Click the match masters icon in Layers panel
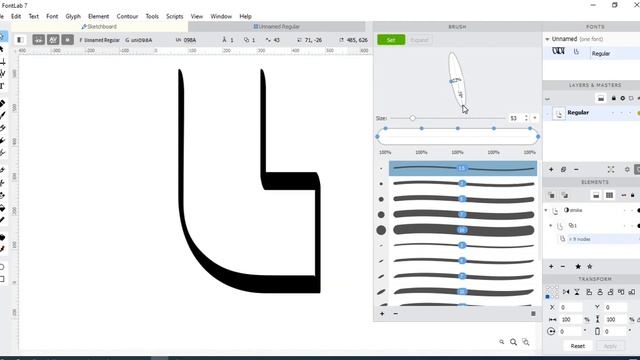640x360 pixels. 611,169
